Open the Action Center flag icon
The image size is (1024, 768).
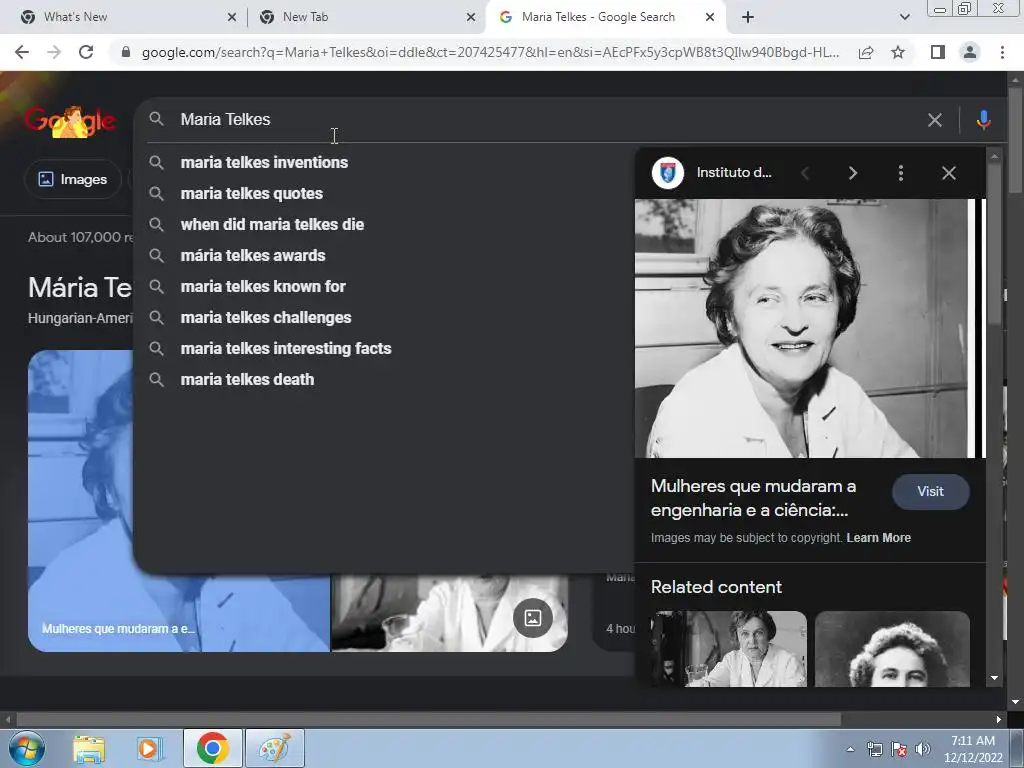tap(899, 749)
